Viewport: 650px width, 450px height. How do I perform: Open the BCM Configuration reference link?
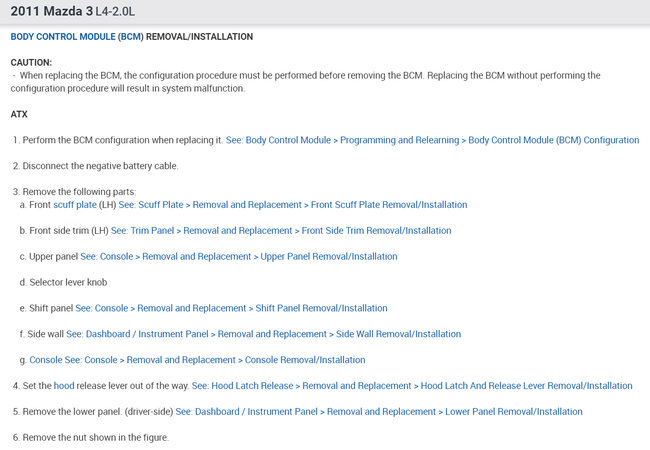(432, 140)
